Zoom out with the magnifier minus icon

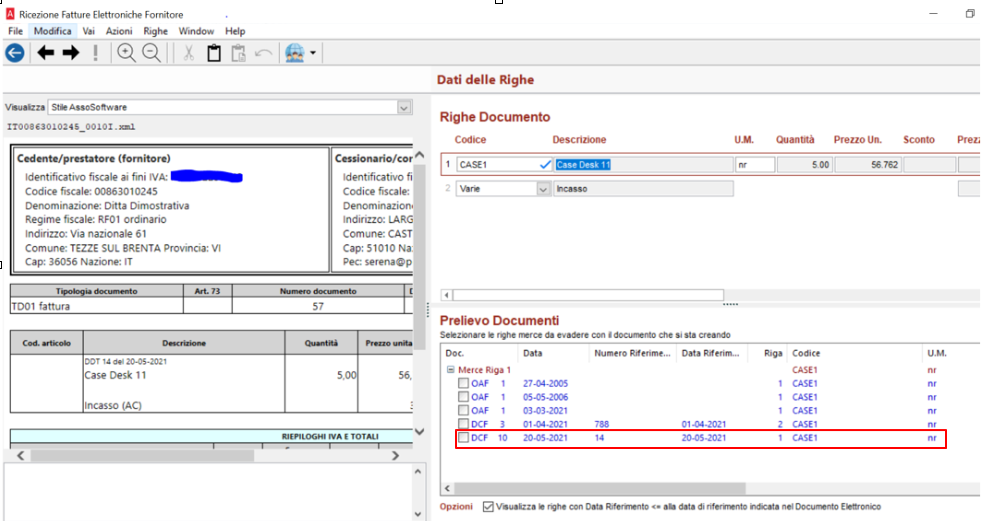coord(152,53)
